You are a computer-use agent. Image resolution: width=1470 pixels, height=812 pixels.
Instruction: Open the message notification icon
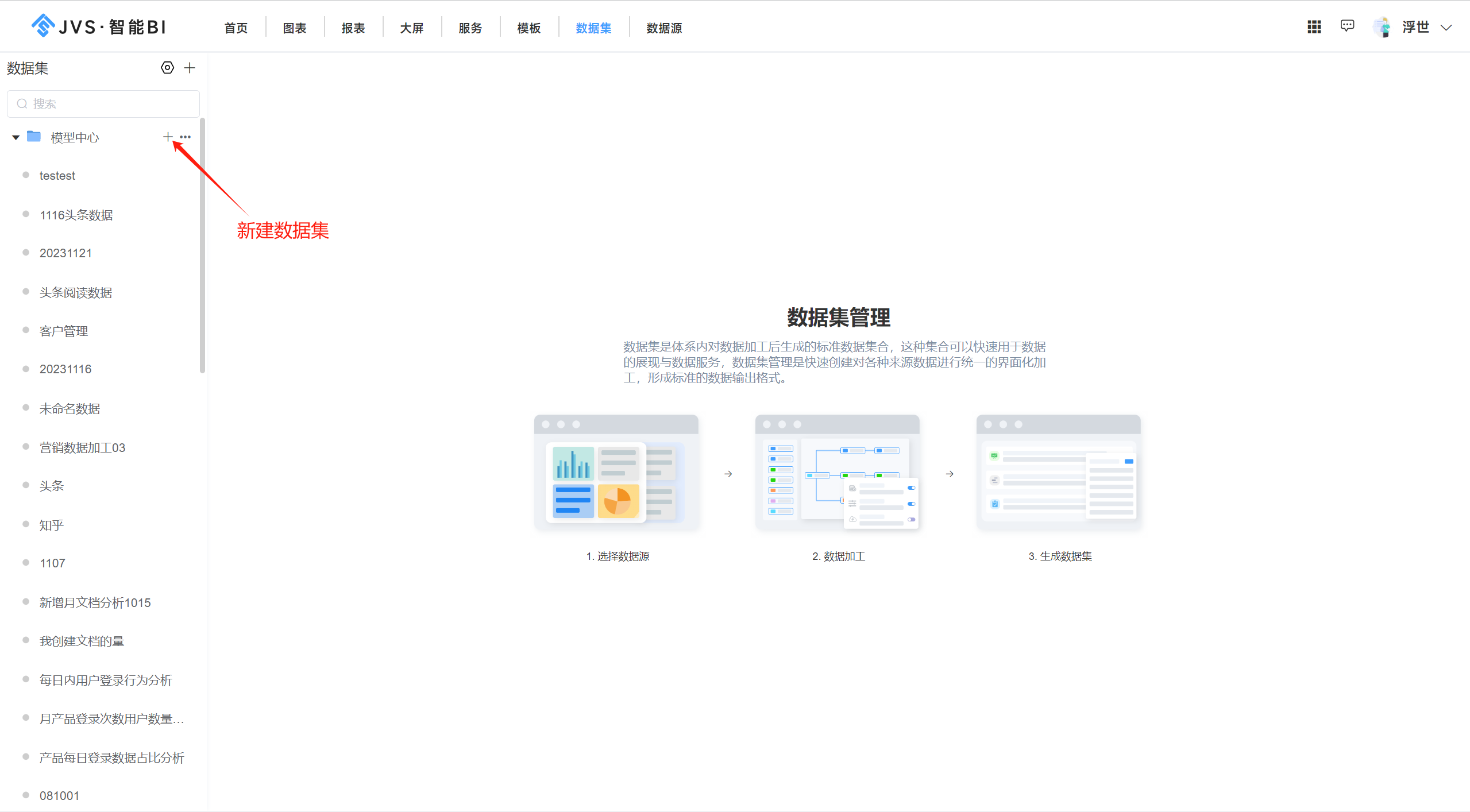[1347, 26]
